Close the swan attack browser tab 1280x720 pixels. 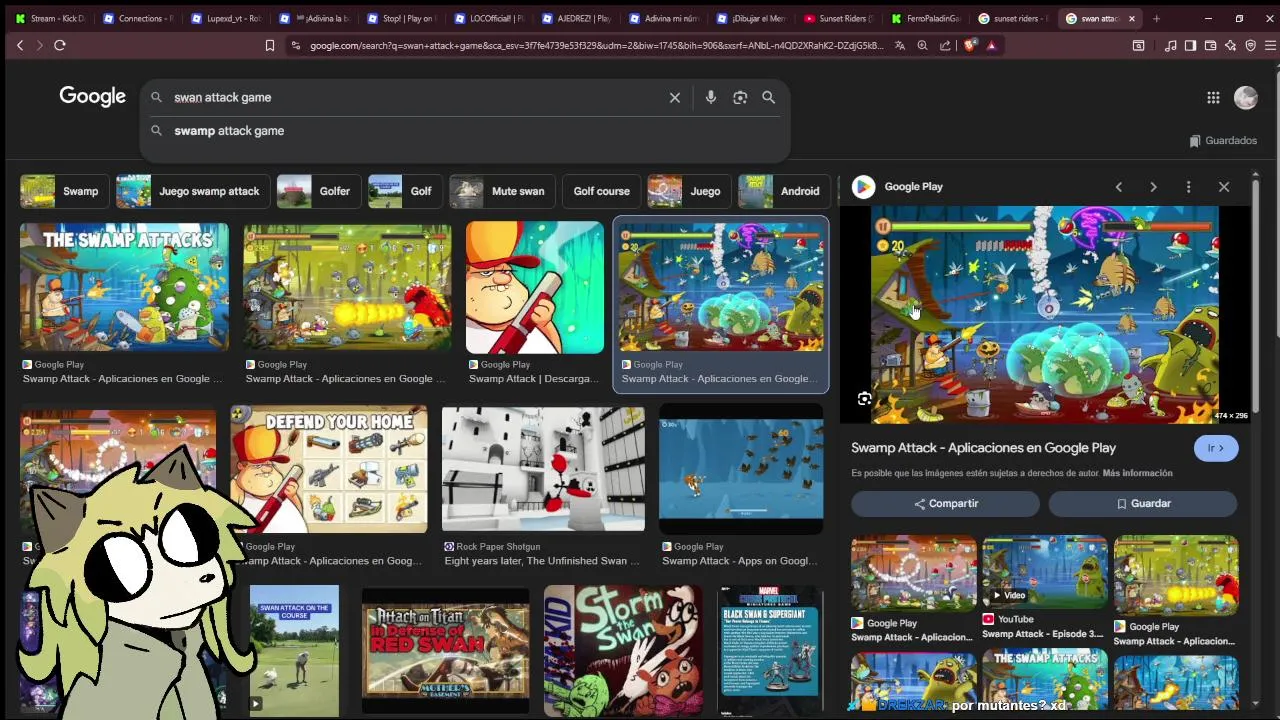(1132, 18)
